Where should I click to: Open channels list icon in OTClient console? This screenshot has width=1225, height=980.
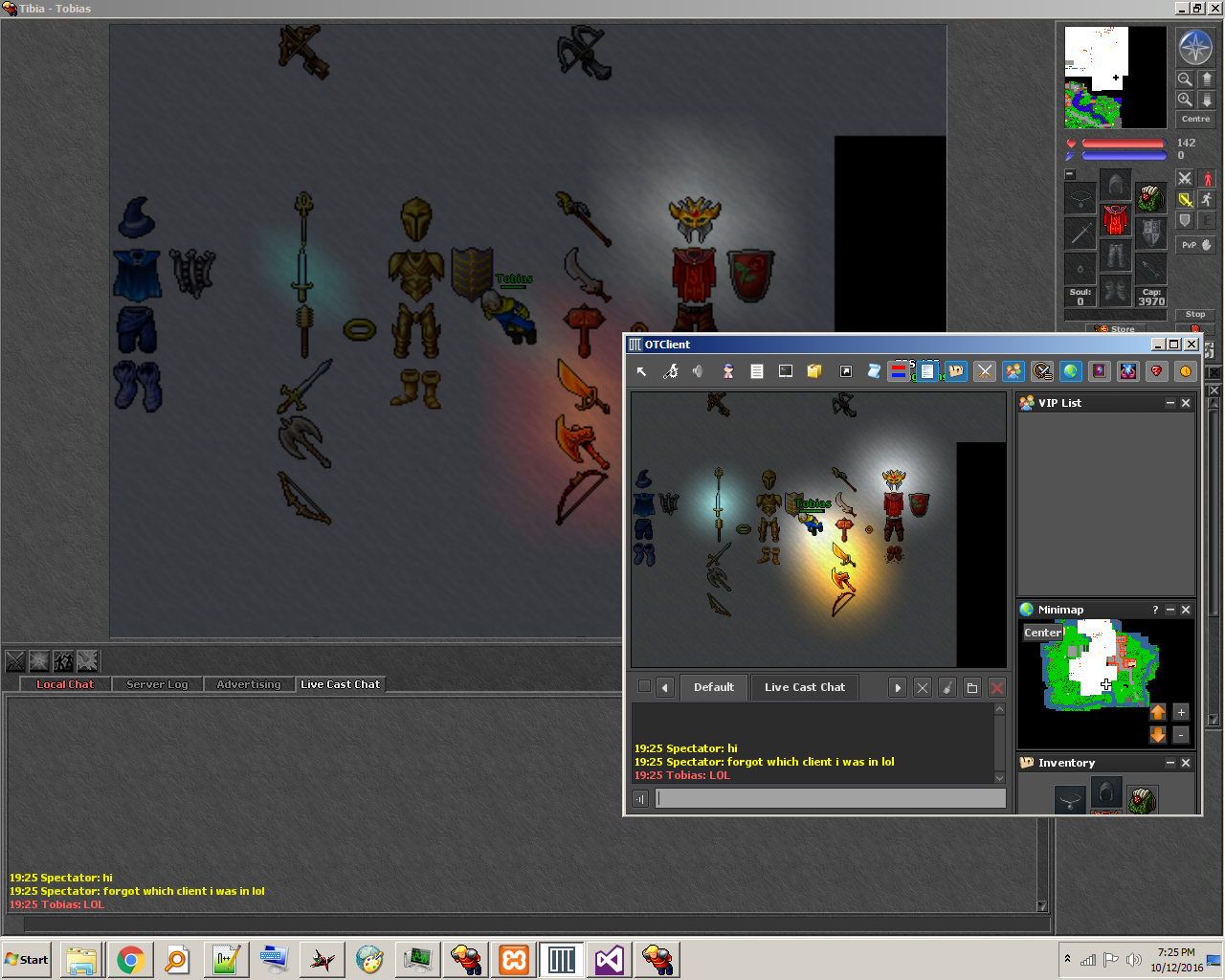pyautogui.click(x=972, y=687)
